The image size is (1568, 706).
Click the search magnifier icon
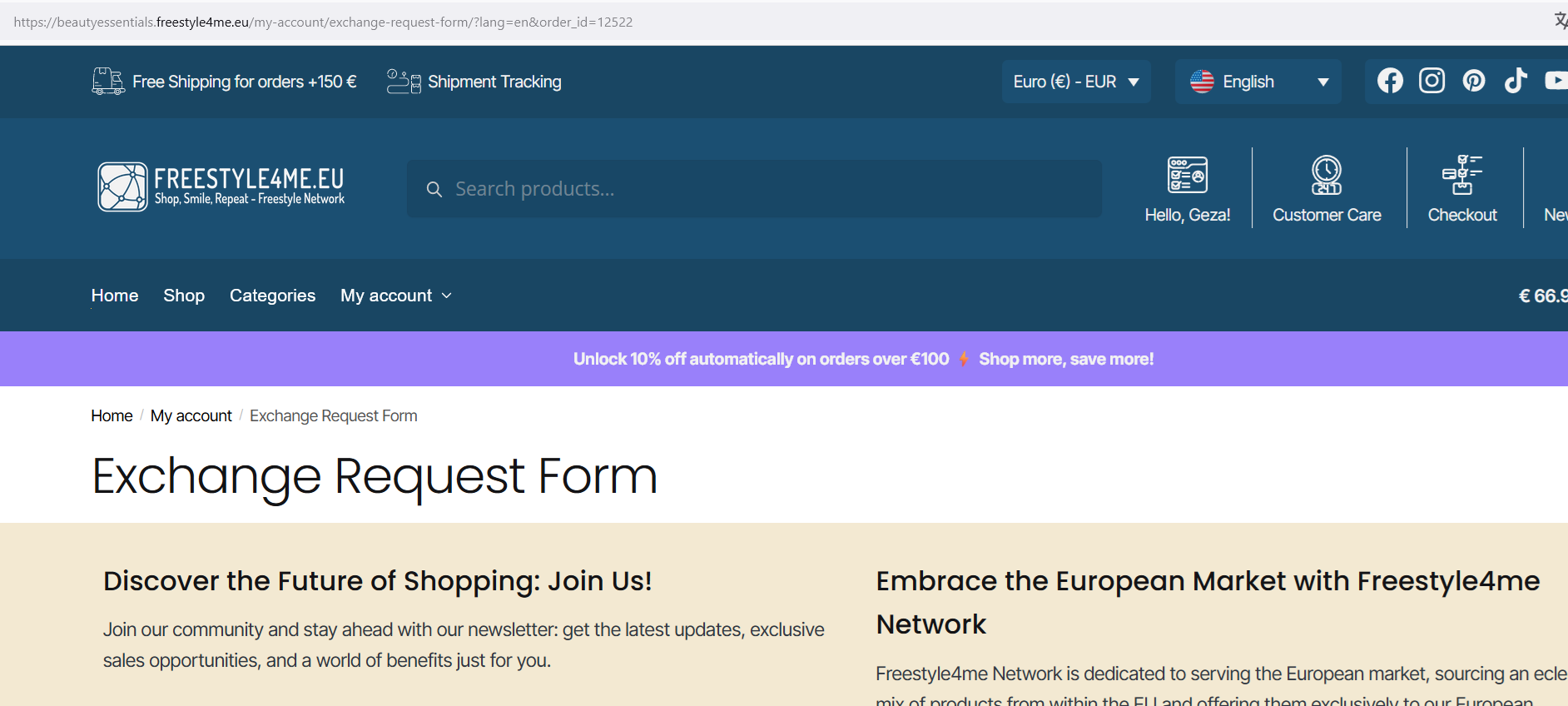point(434,190)
